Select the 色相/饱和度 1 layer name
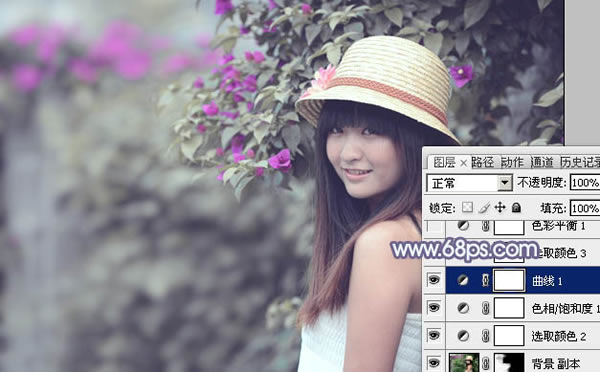The image size is (600, 372). [566, 308]
